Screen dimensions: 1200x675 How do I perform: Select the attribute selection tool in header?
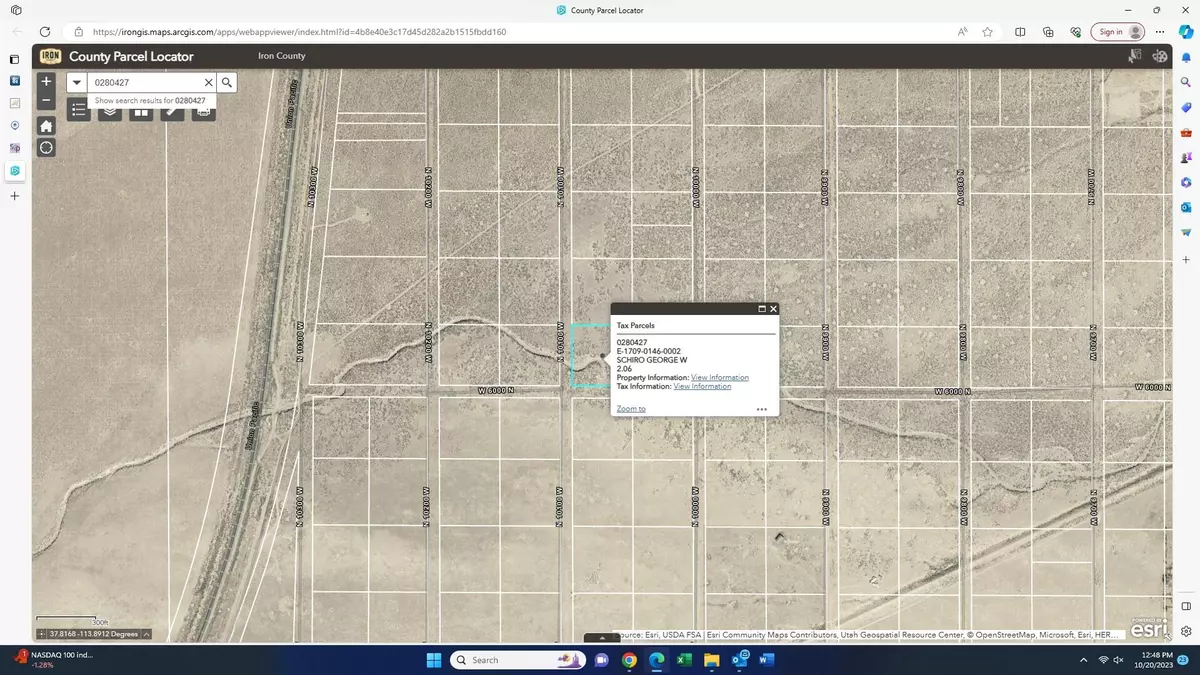coord(1135,56)
